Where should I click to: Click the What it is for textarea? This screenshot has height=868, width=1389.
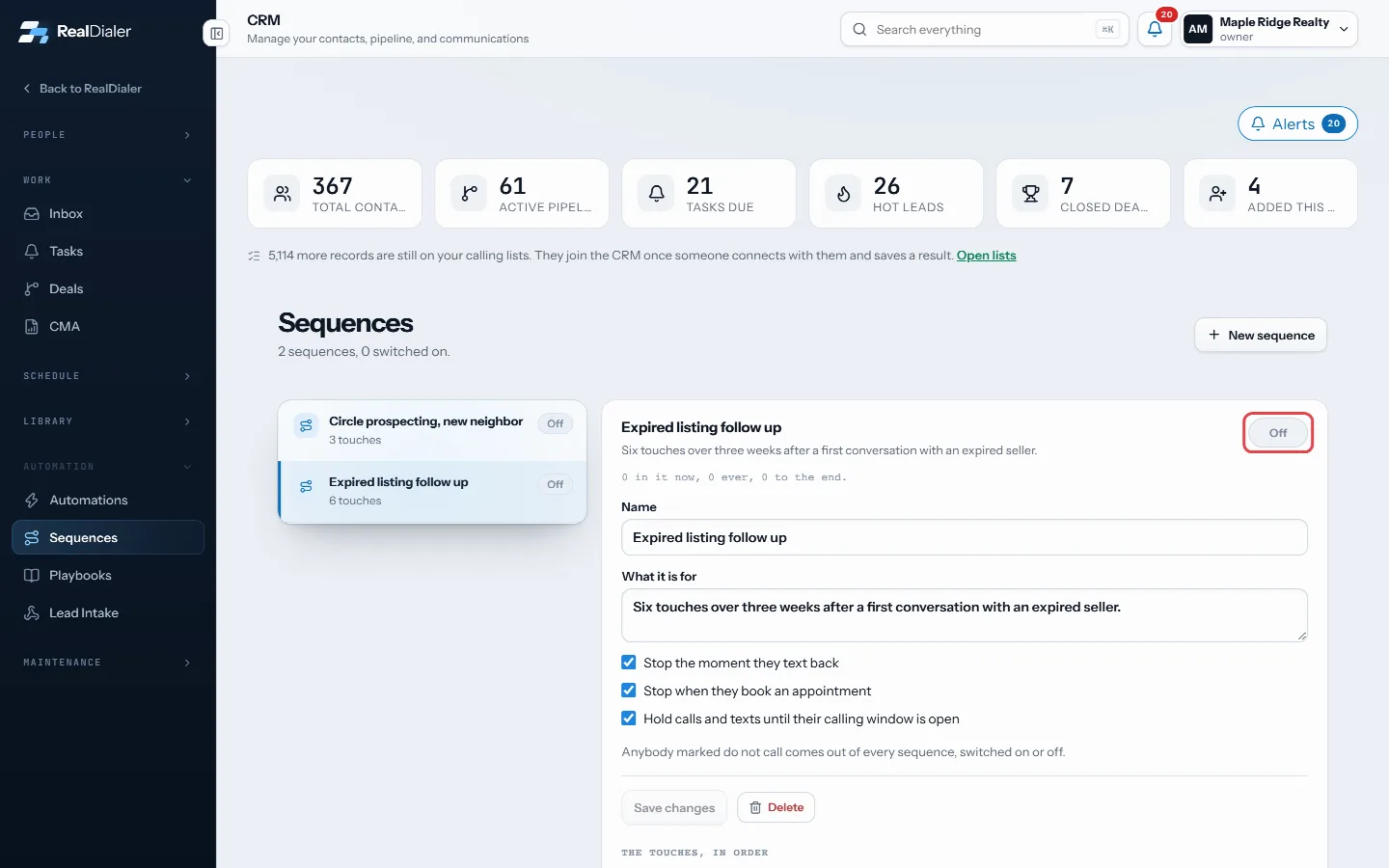(965, 615)
